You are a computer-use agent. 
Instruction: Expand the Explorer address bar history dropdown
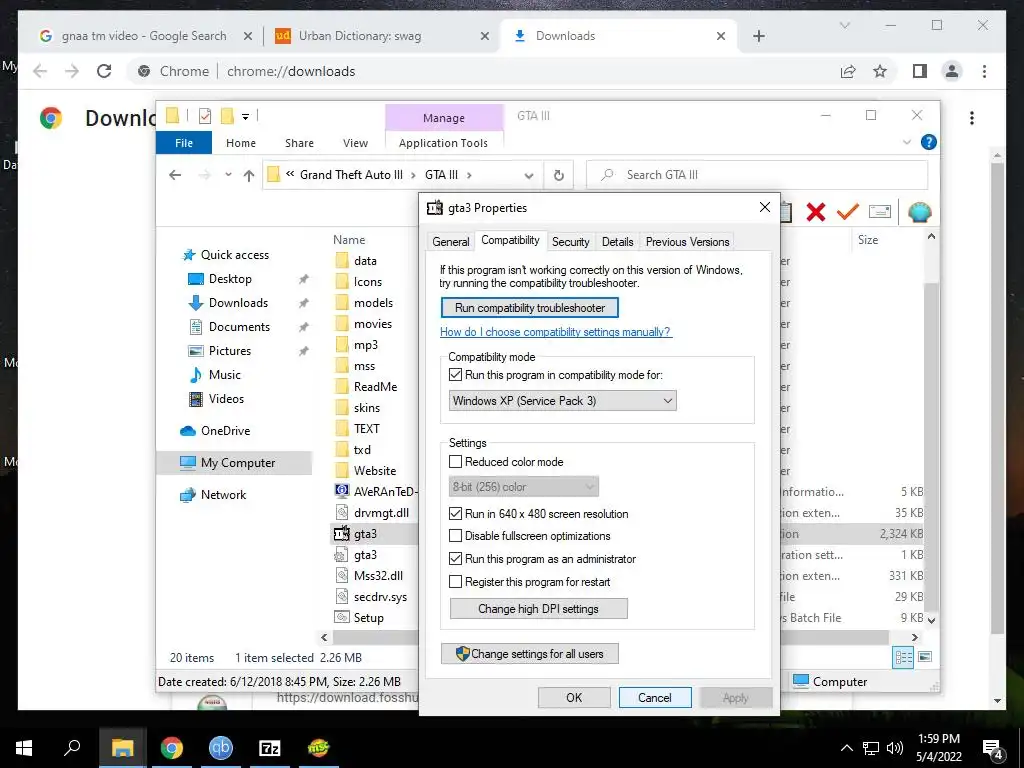tap(529, 175)
